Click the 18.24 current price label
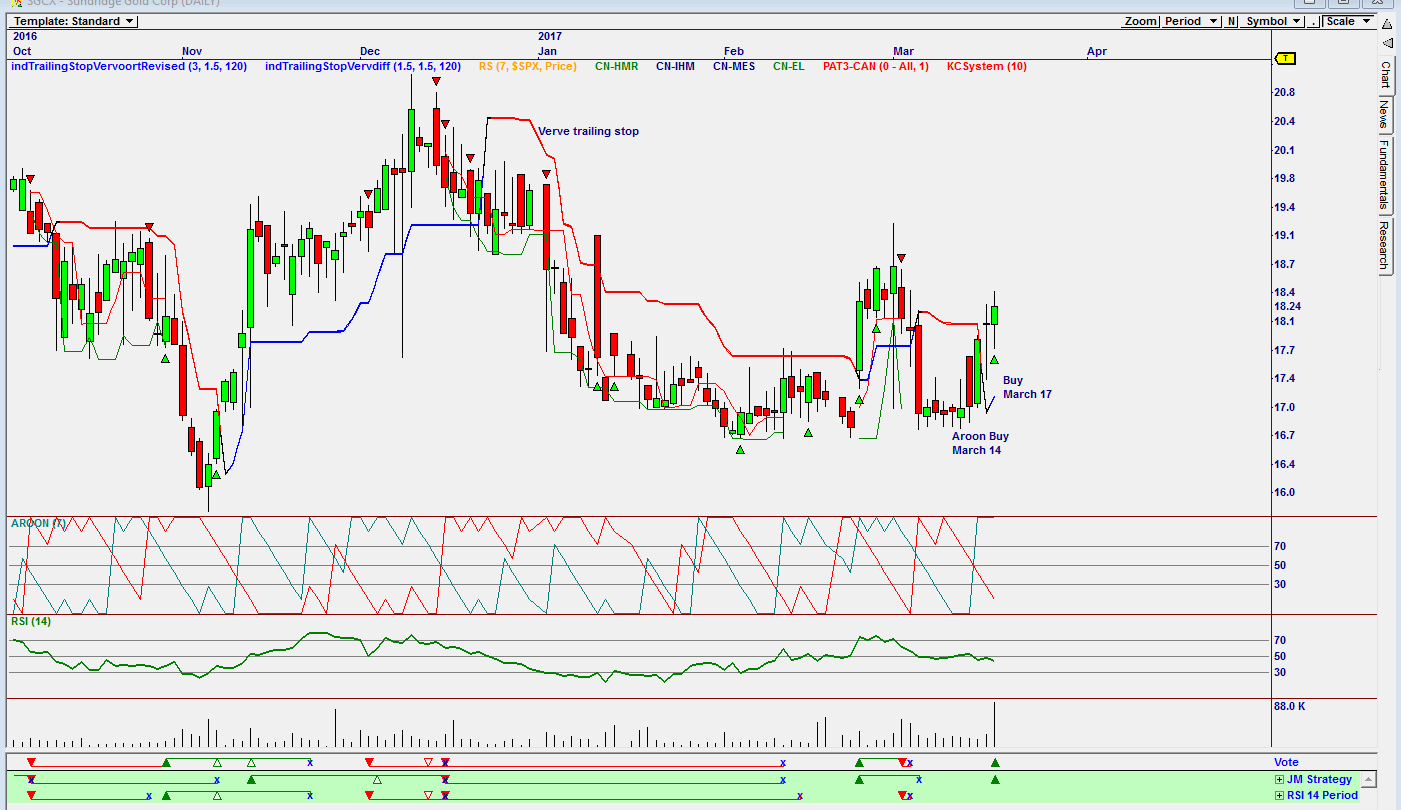Image resolution: width=1401 pixels, height=810 pixels. 1287,306
